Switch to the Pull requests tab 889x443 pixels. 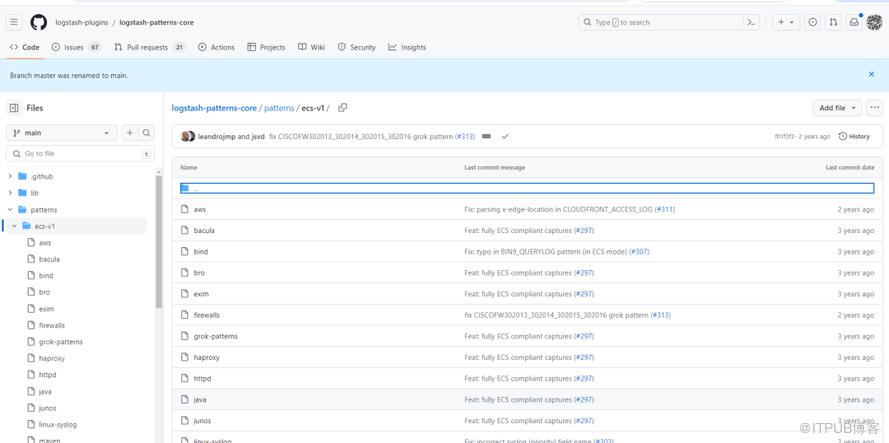(x=147, y=47)
